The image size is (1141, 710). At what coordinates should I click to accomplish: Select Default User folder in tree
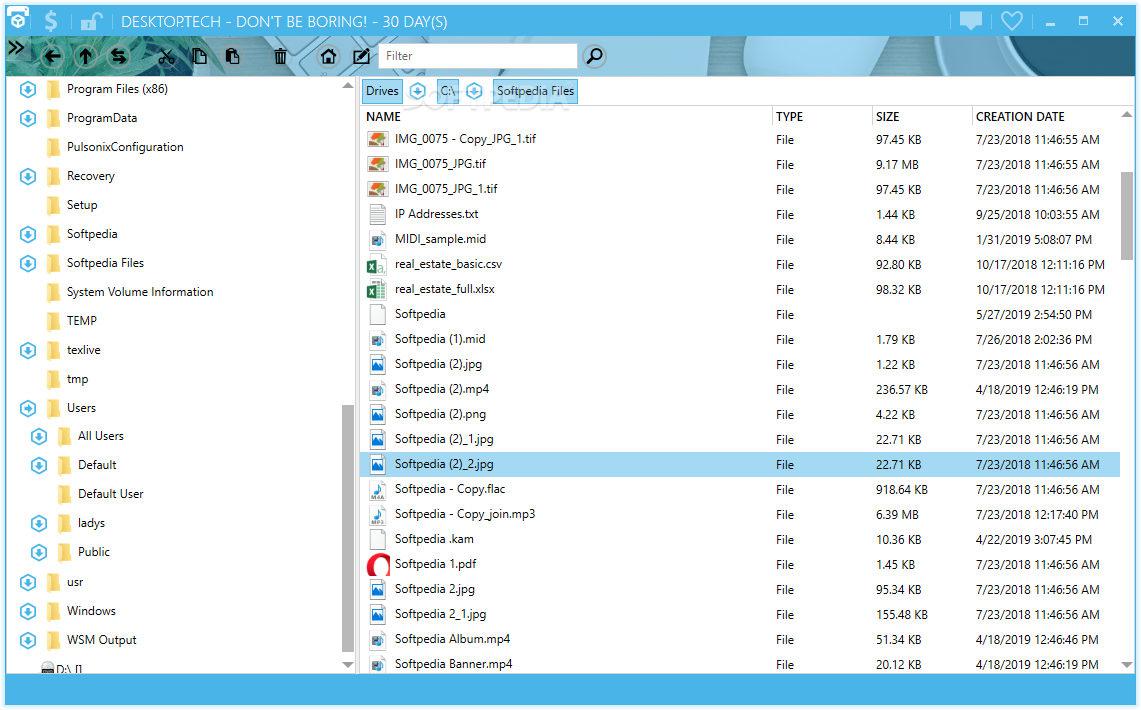111,494
